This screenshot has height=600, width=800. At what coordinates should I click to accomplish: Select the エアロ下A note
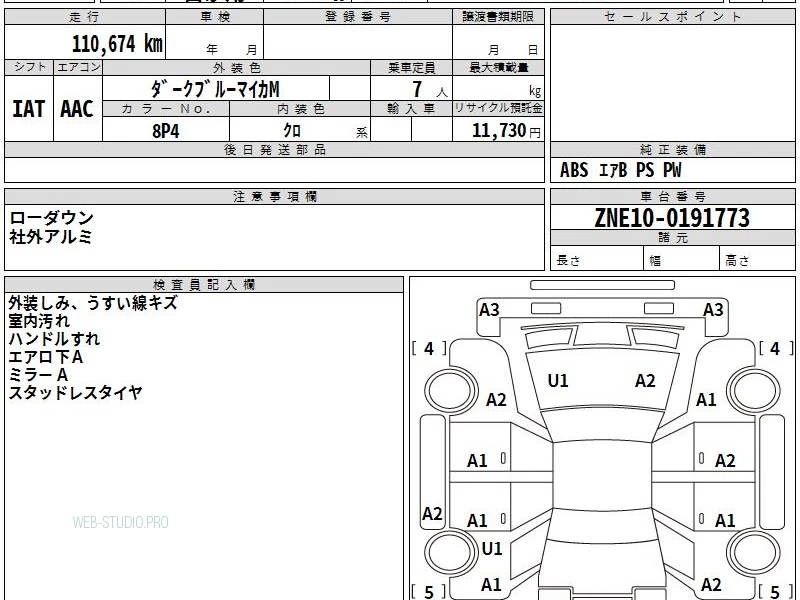(45, 357)
